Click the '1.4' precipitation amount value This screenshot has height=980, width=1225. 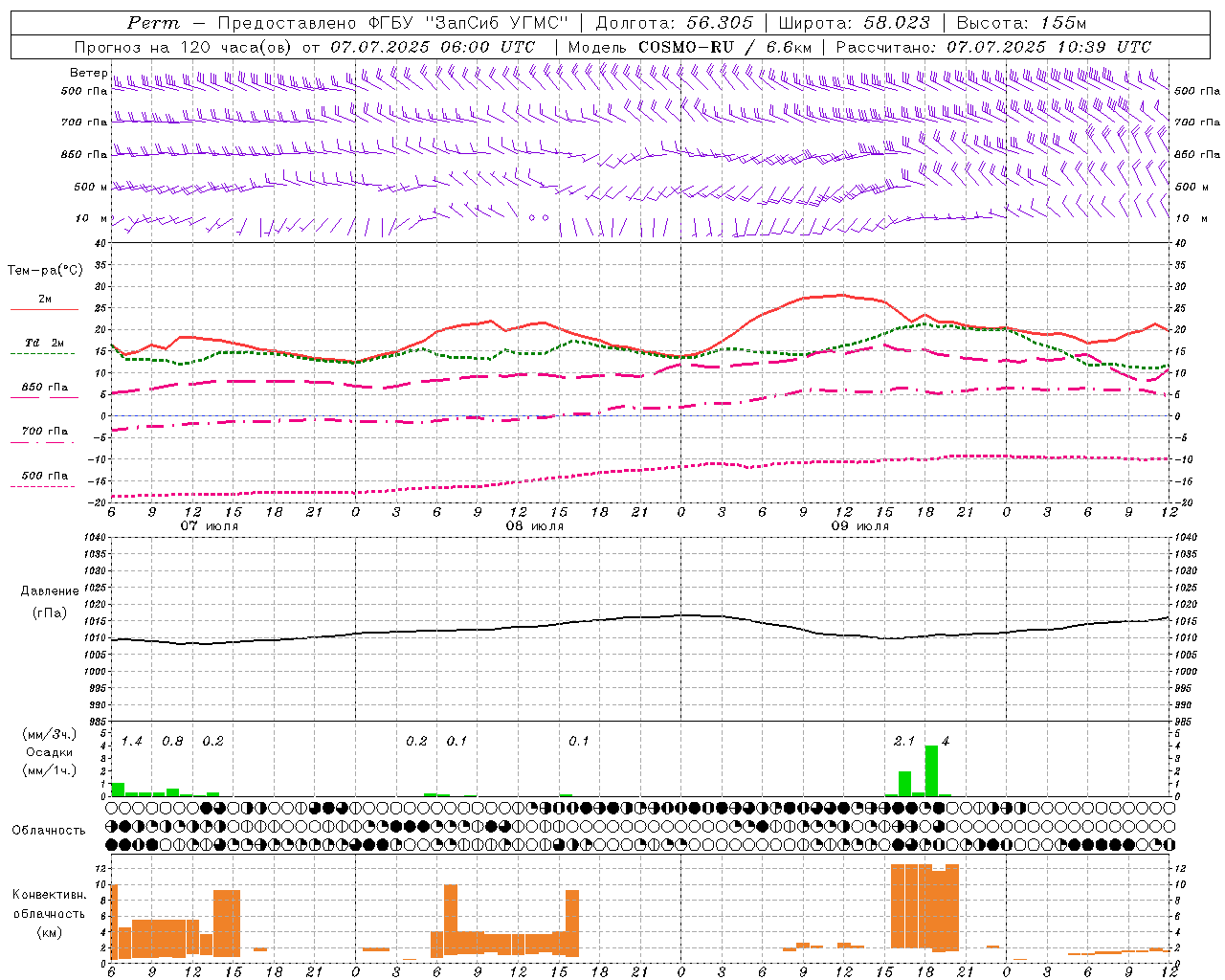coord(131,741)
